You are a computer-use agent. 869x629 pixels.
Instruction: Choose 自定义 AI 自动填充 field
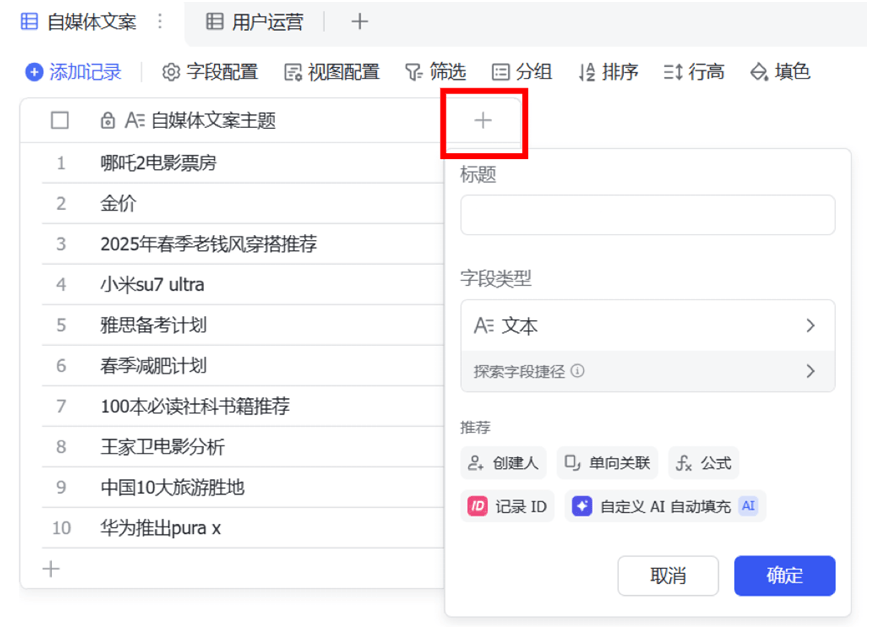tap(665, 506)
